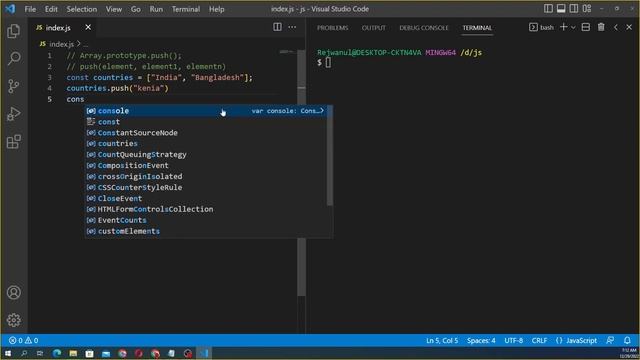The width and height of the screenshot is (640, 360).
Task: Click Ln 5, Col 5 status item
Action: (442, 340)
